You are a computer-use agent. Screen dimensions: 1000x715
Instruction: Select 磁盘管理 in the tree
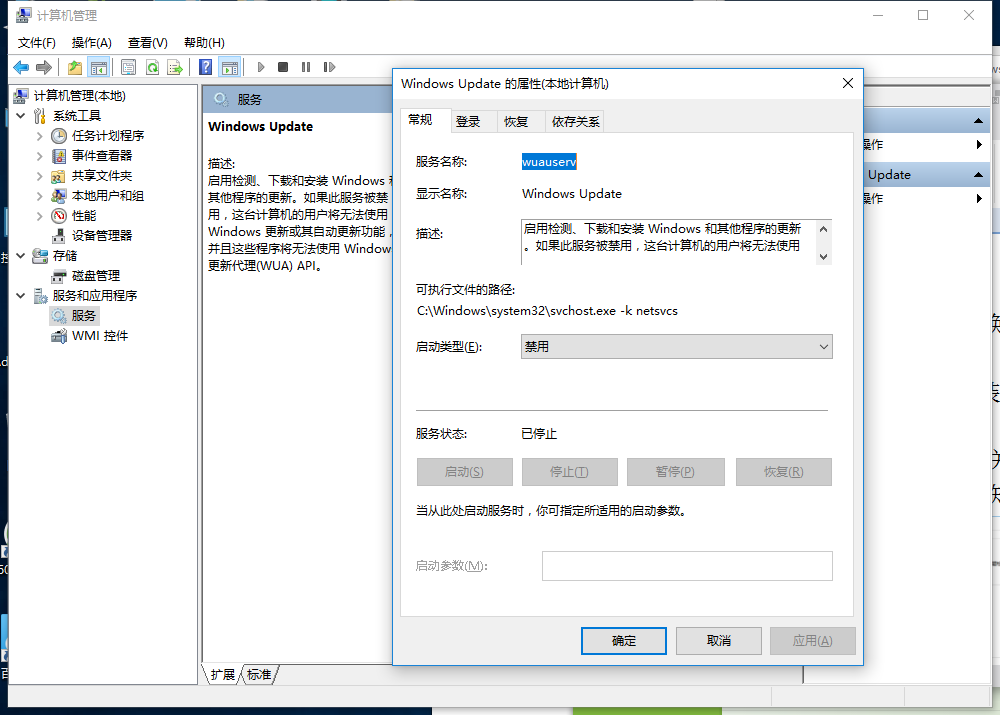pyautogui.click(x=95, y=275)
